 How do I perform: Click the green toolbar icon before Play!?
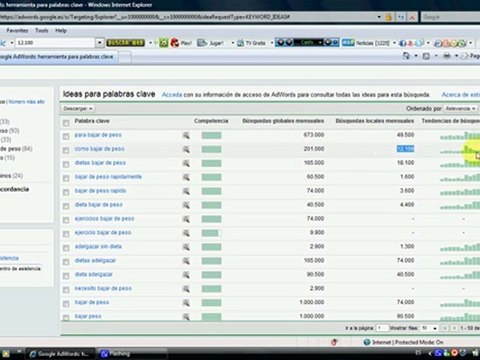click(164, 43)
